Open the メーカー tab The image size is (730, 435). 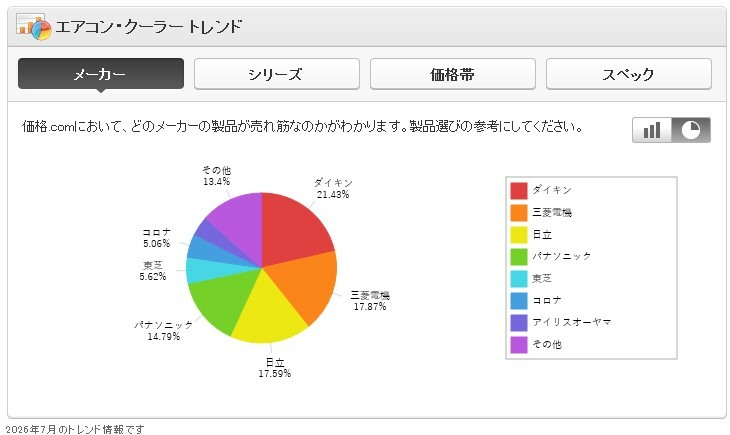tap(101, 74)
